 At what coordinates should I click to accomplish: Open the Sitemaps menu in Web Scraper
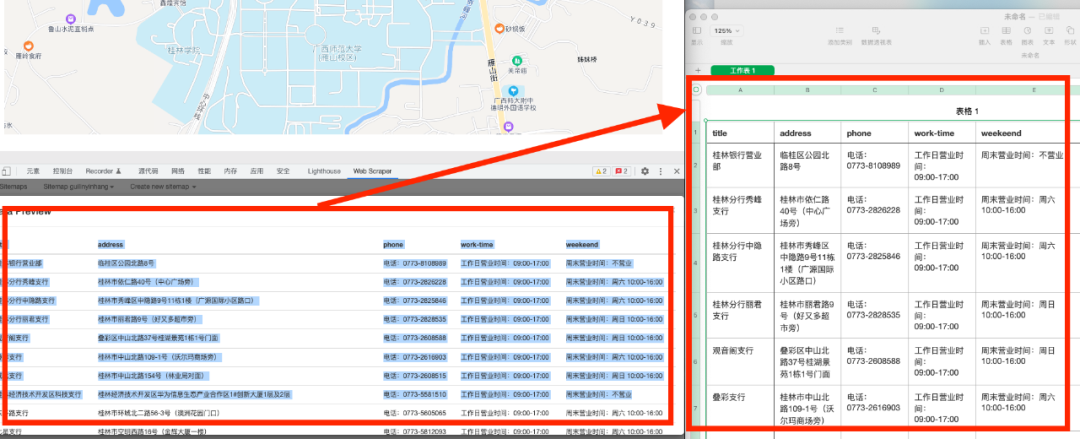[x=14, y=187]
